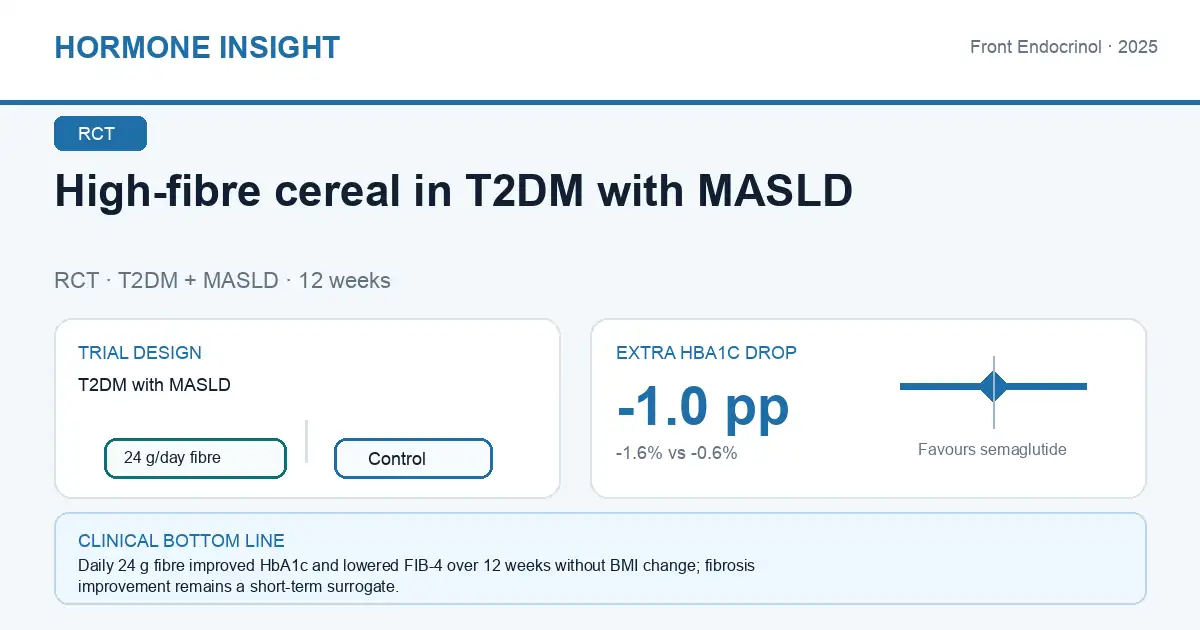Click the TRIAL DESIGN heading
Image resolution: width=1200 pixels, height=630 pixels.
click(140, 353)
